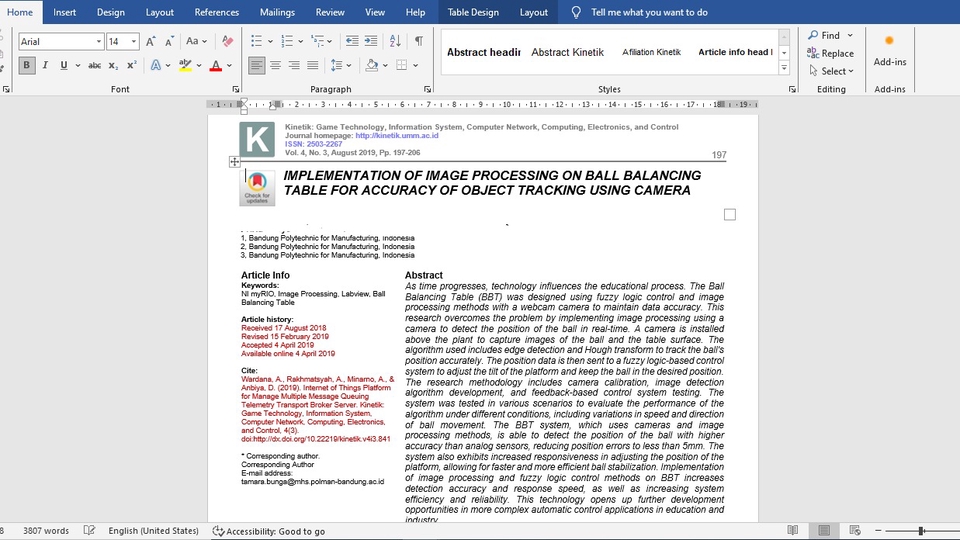The height and width of the screenshot is (540, 960).
Task: Click word count 3807 words
Action: point(46,531)
